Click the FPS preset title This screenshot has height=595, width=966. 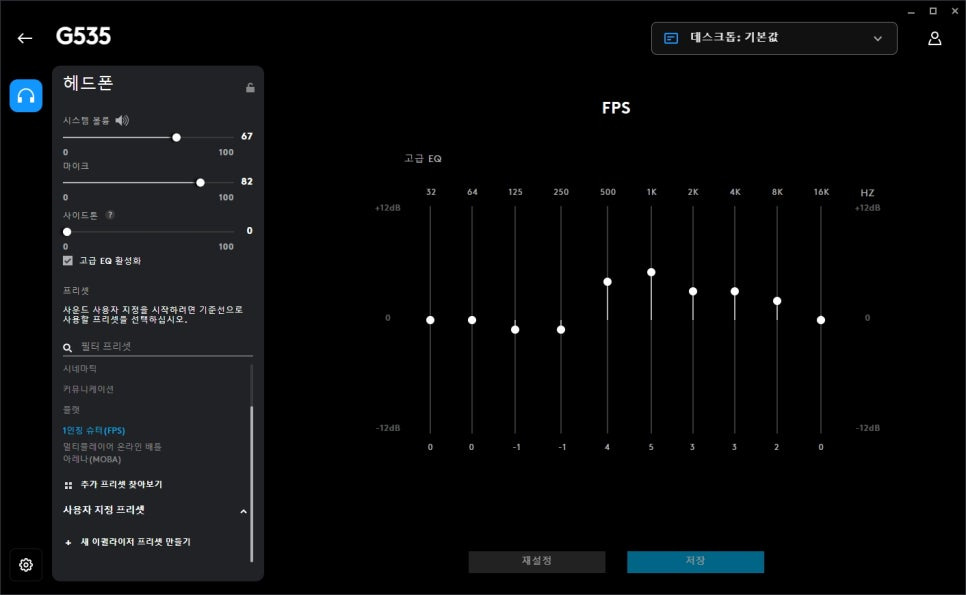[x=616, y=108]
